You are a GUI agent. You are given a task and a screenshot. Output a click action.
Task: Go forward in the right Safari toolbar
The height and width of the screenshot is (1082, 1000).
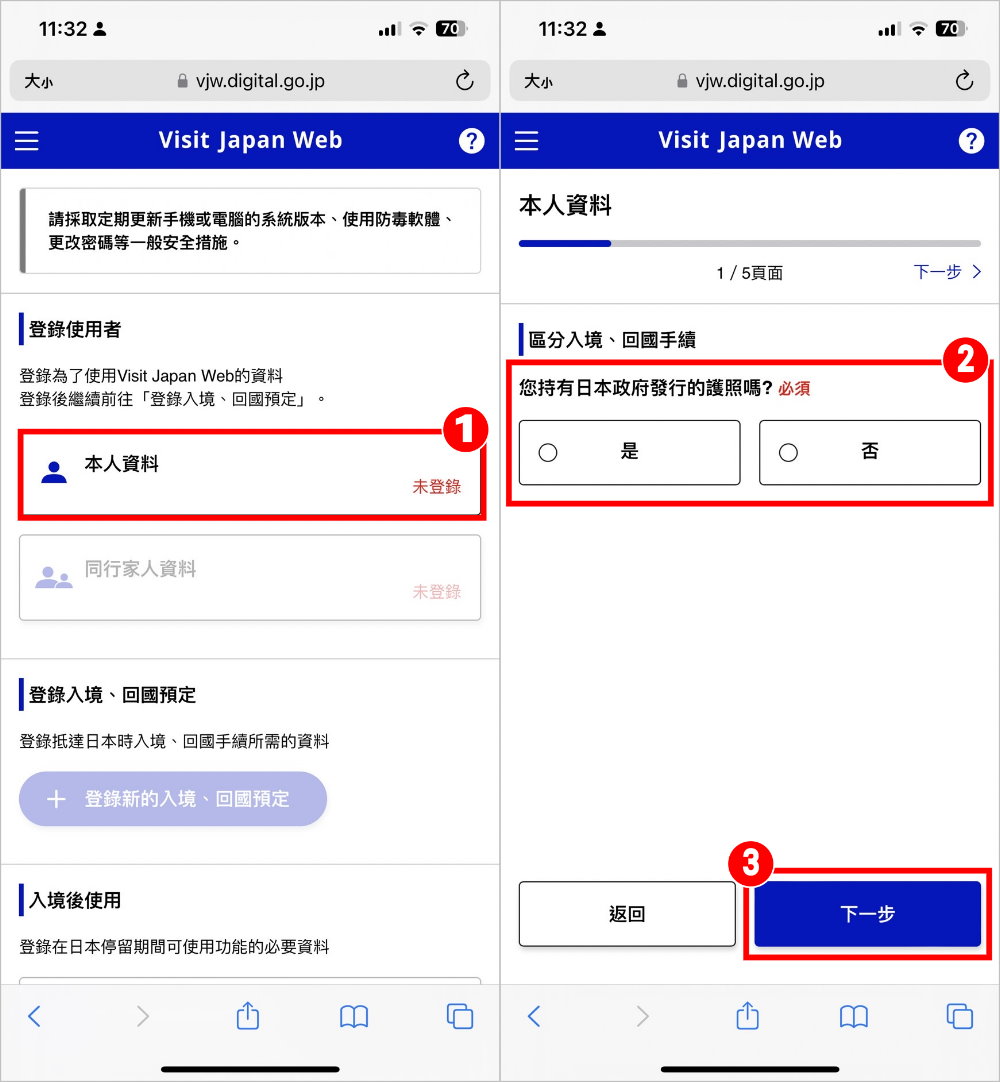(642, 1016)
